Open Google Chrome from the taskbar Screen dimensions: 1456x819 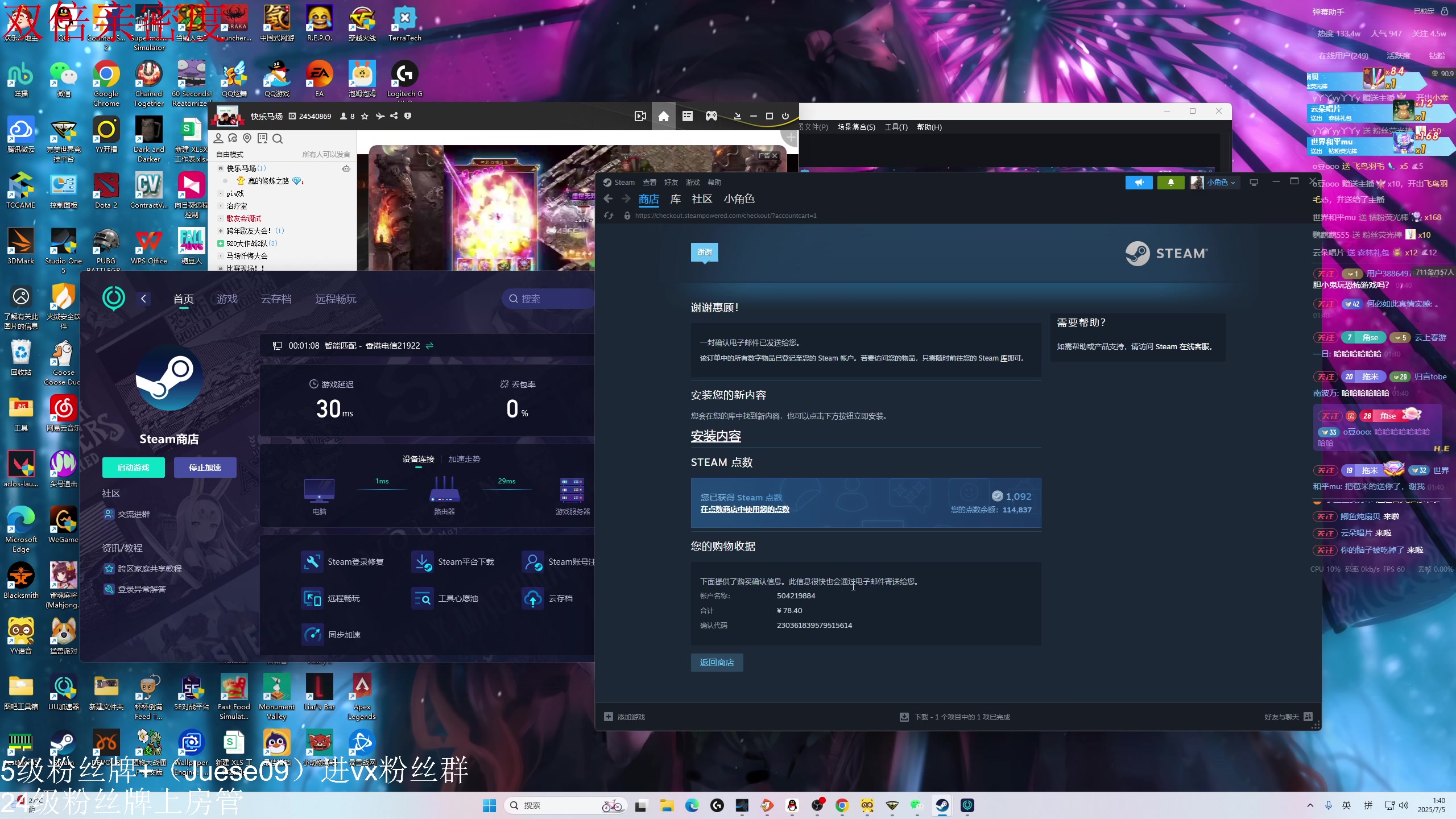pyautogui.click(x=842, y=805)
